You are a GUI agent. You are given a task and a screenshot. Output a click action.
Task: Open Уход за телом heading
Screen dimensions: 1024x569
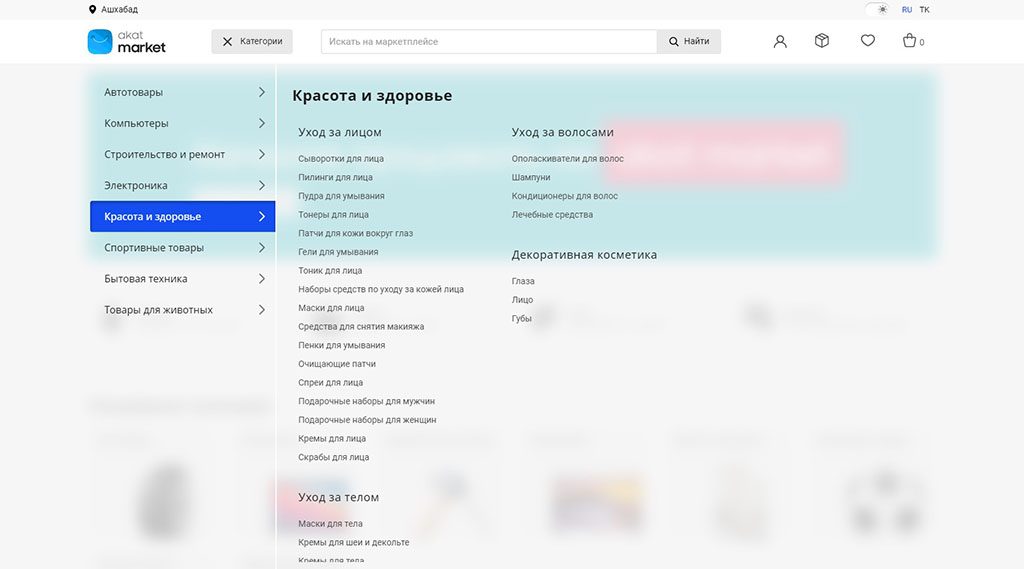coord(338,497)
